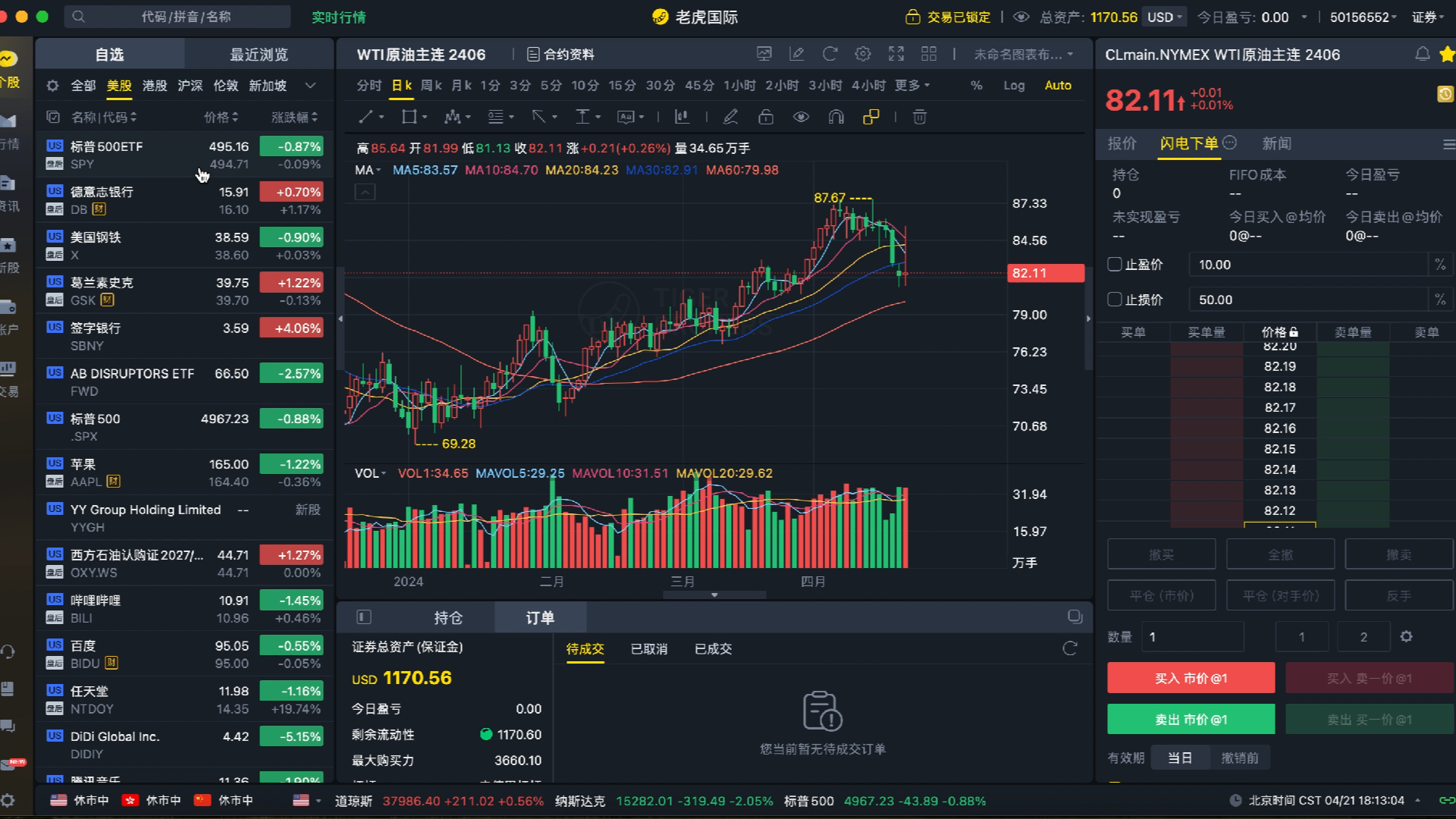Screen dimensions: 1456x819
Task: Open the multi-chart grid layout icon
Action: [x=928, y=54]
